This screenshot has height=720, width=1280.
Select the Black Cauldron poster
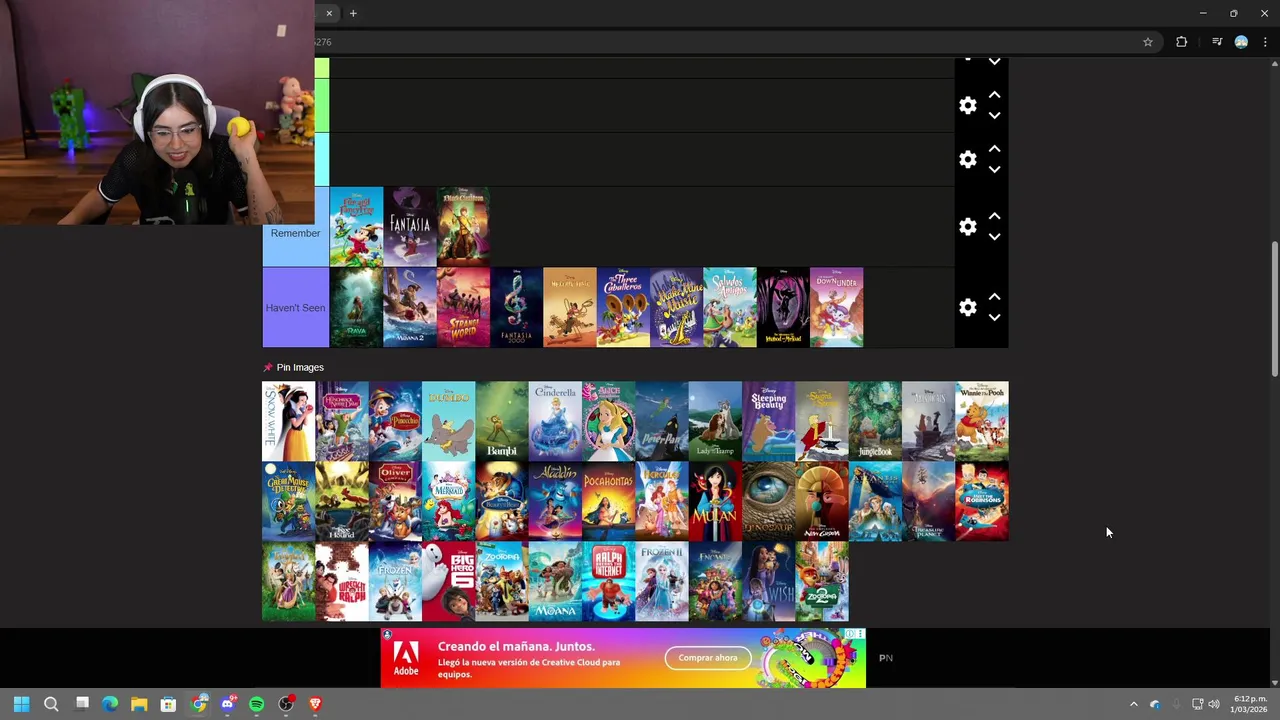coord(463,227)
